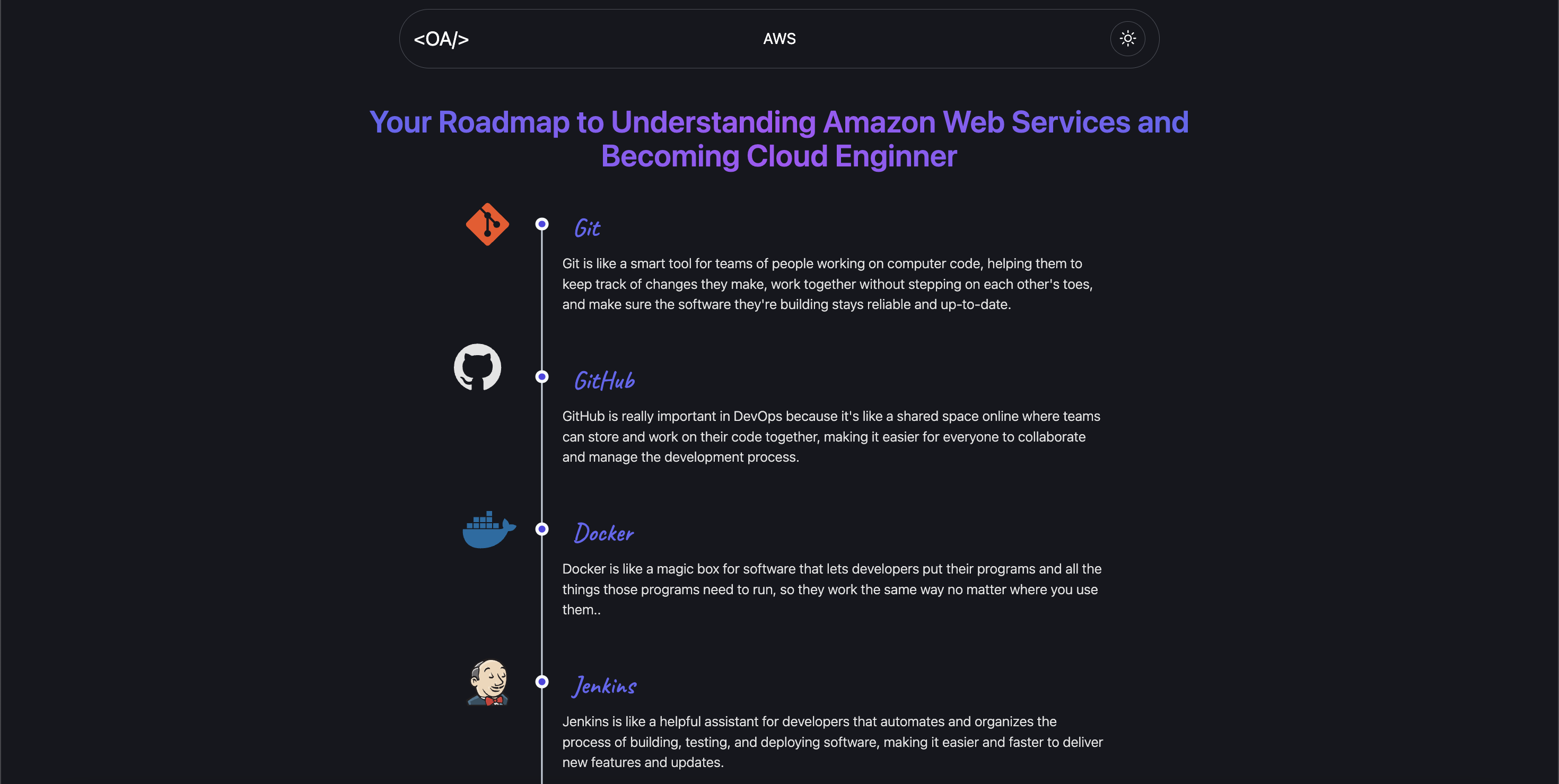Click the Jenkins butler logo icon
Viewport: 1559px width, 784px height.
(488, 682)
